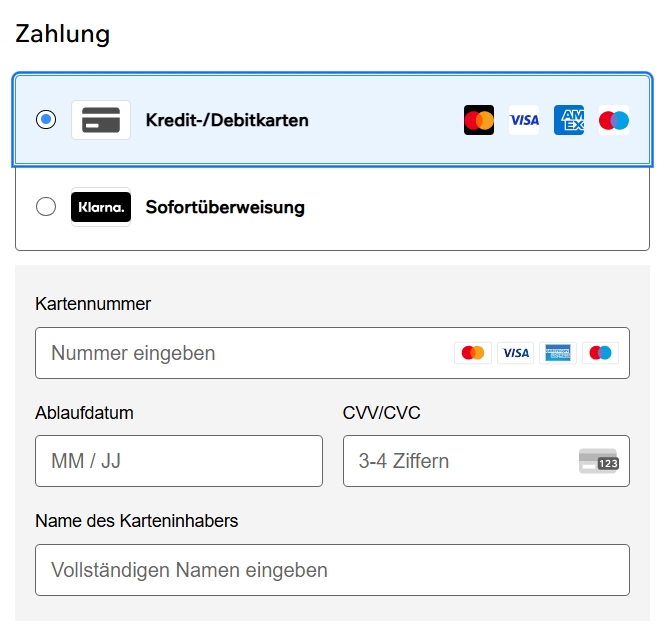Focus the Name des Karteninhabers field
The image size is (666, 631).
(x=332, y=570)
